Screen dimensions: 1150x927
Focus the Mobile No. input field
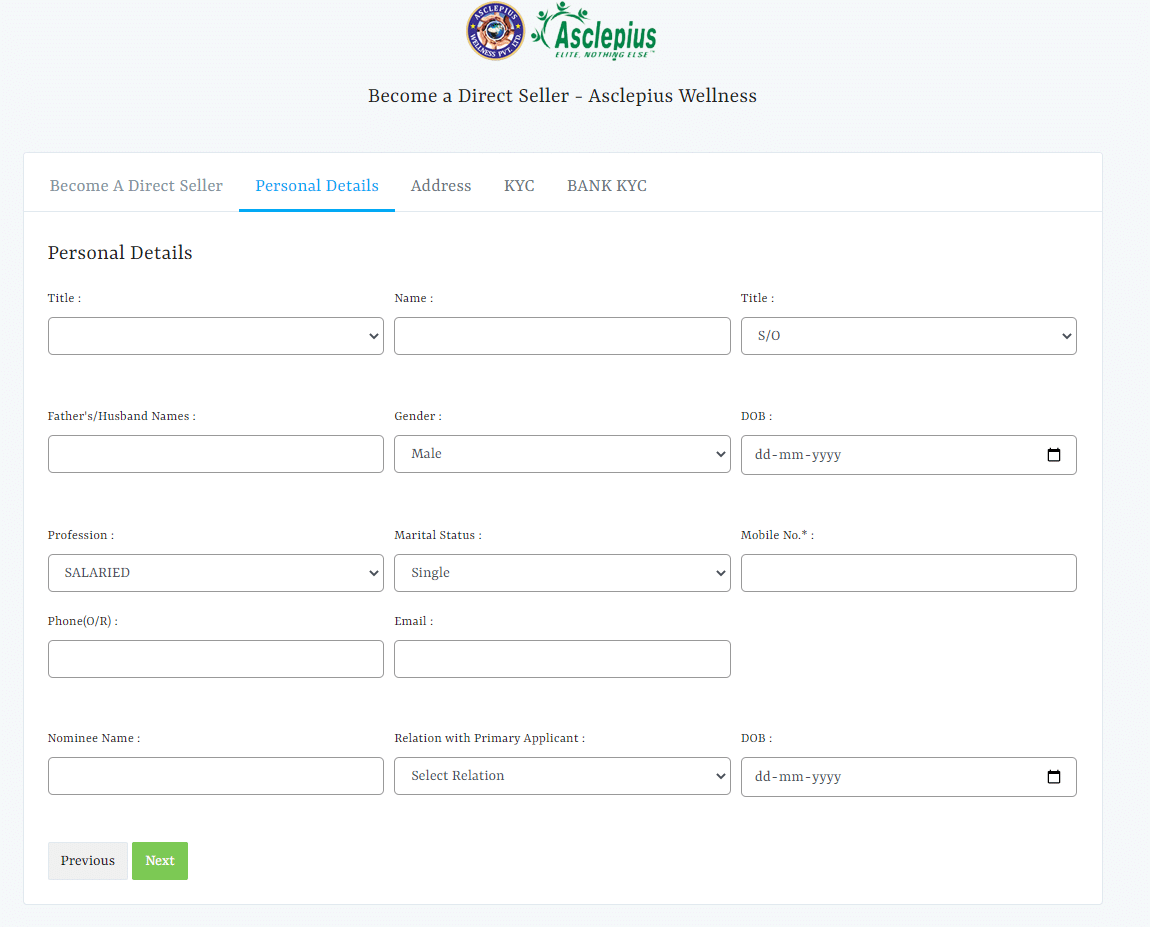coord(909,573)
